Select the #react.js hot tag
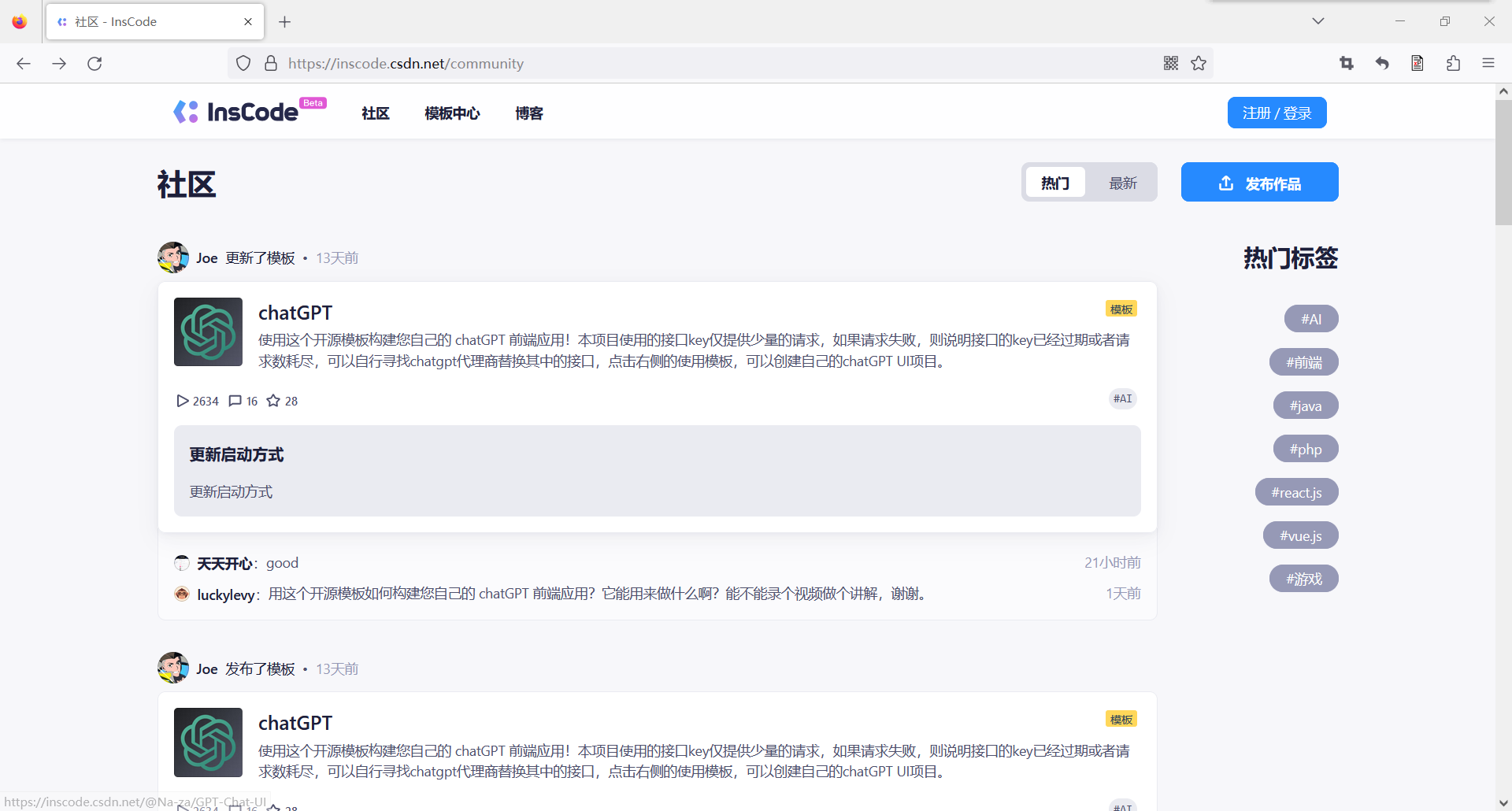Image resolution: width=1512 pixels, height=811 pixels. (x=1297, y=492)
